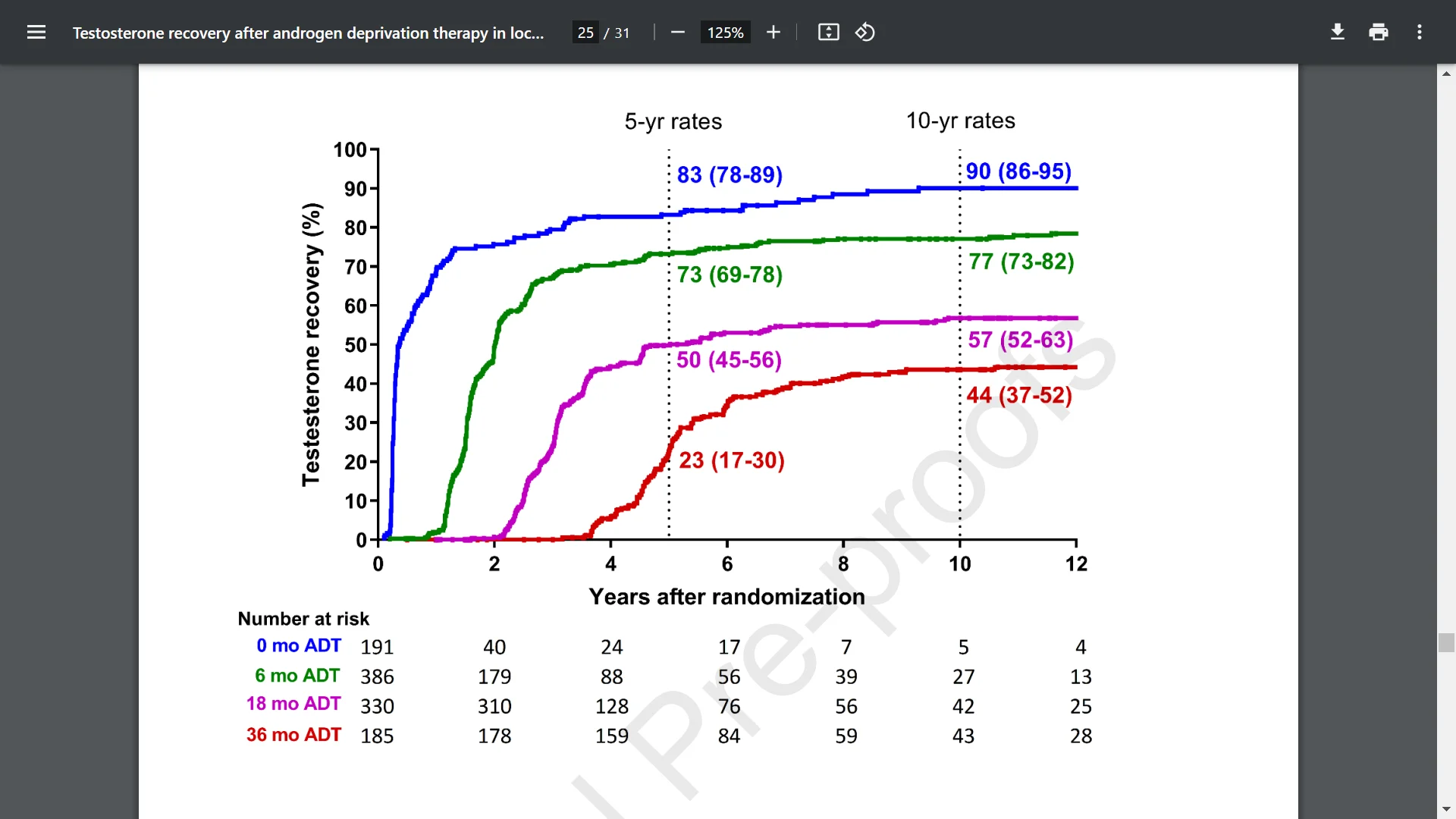
Task: Click 'Years after randomization' axis label
Action: coord(726,597)
